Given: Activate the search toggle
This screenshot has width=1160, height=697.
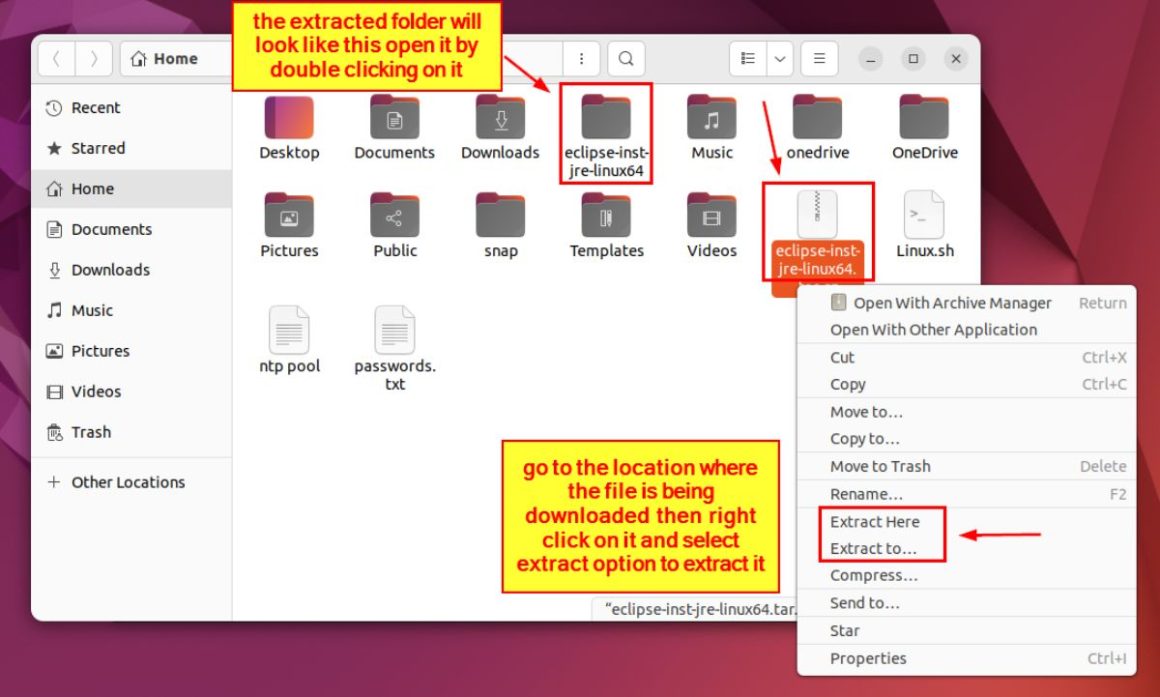Looking at the screenshot, I should click(626, 58).
